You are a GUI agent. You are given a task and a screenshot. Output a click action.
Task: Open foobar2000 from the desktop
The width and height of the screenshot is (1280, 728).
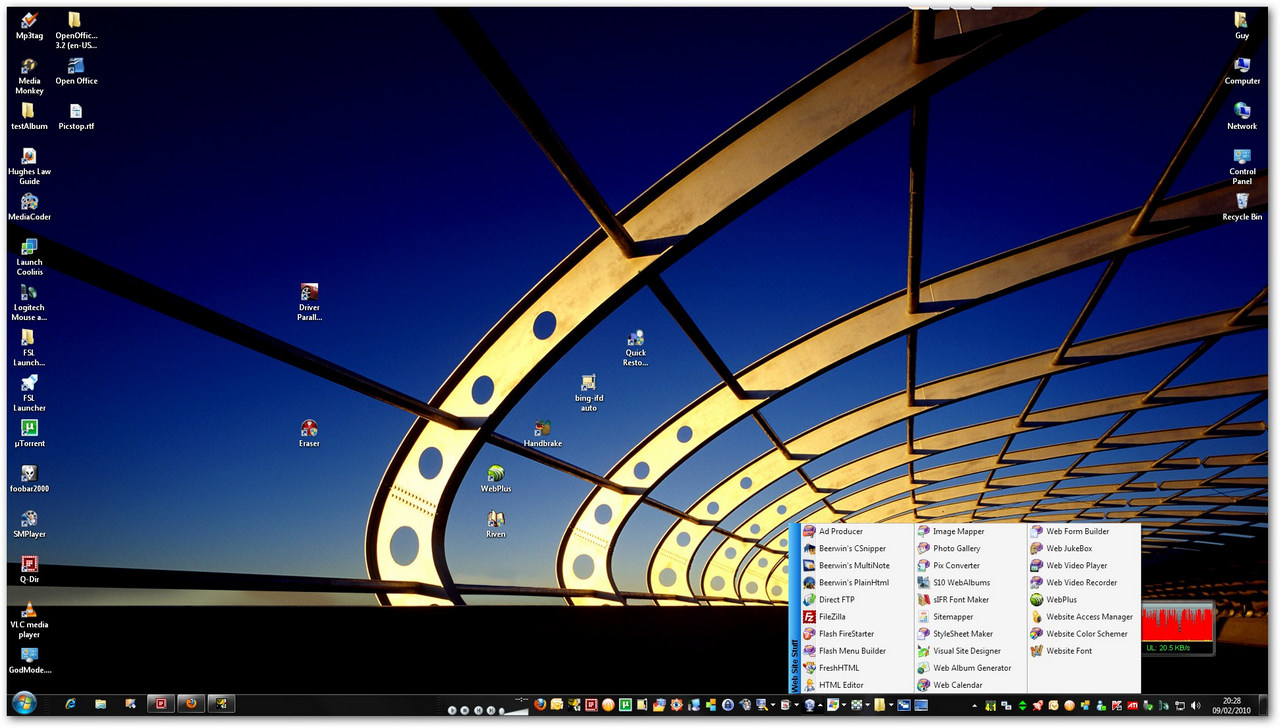(29, 474)
